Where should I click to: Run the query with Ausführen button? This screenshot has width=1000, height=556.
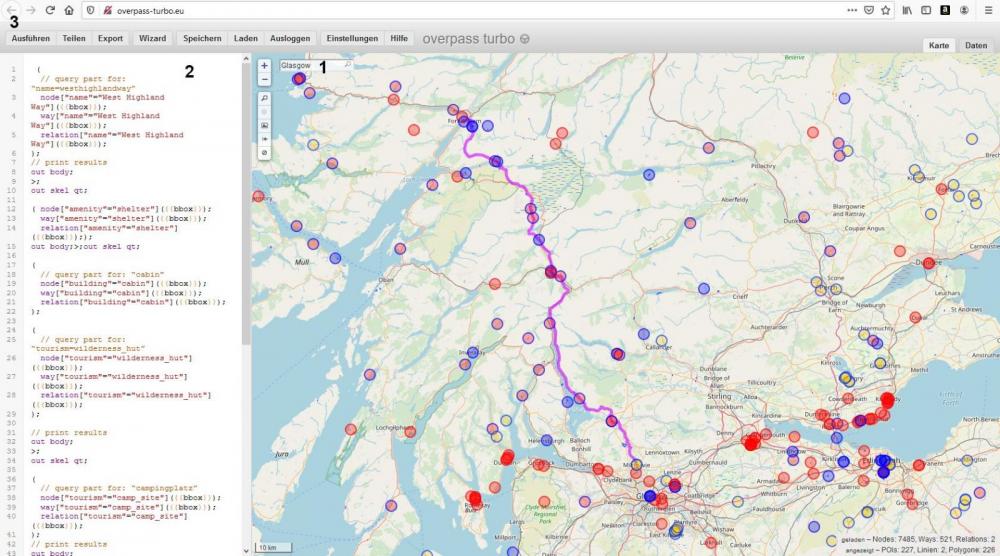[x=31, y=38]
